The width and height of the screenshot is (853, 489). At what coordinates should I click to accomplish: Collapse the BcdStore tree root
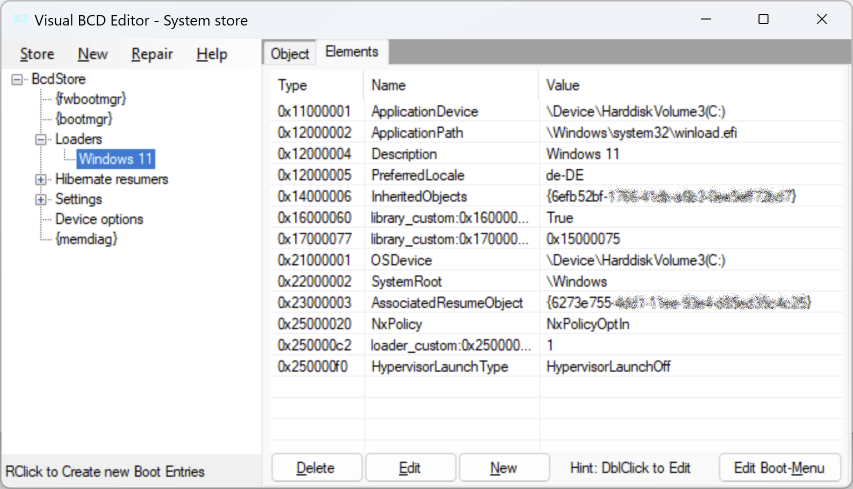tap(18, 79)
